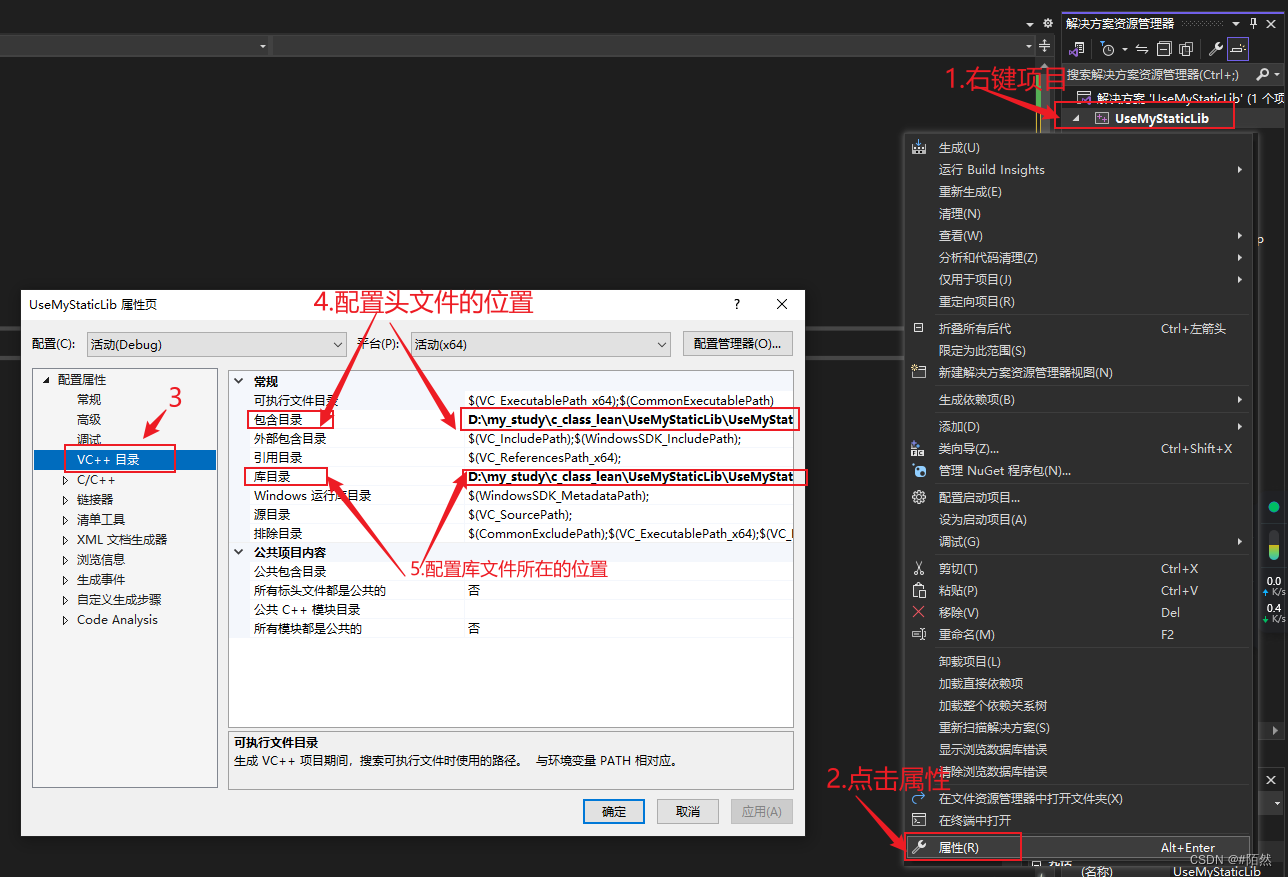1288x877 pixels.
Task: Click the help question mark in properties dialog
Action: (737, 304)
